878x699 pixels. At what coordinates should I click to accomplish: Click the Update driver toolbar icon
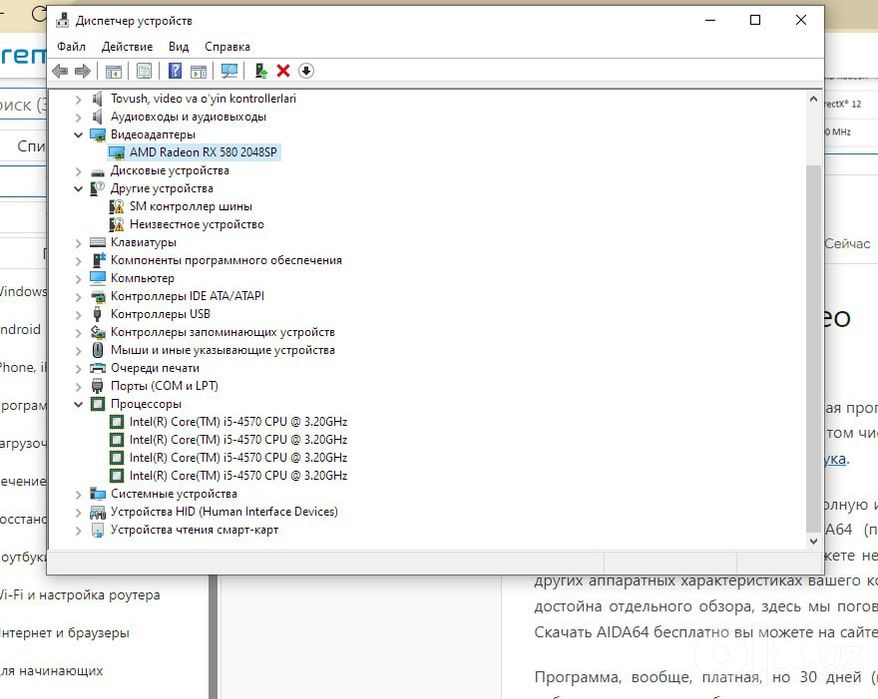[x=260, y=71]
